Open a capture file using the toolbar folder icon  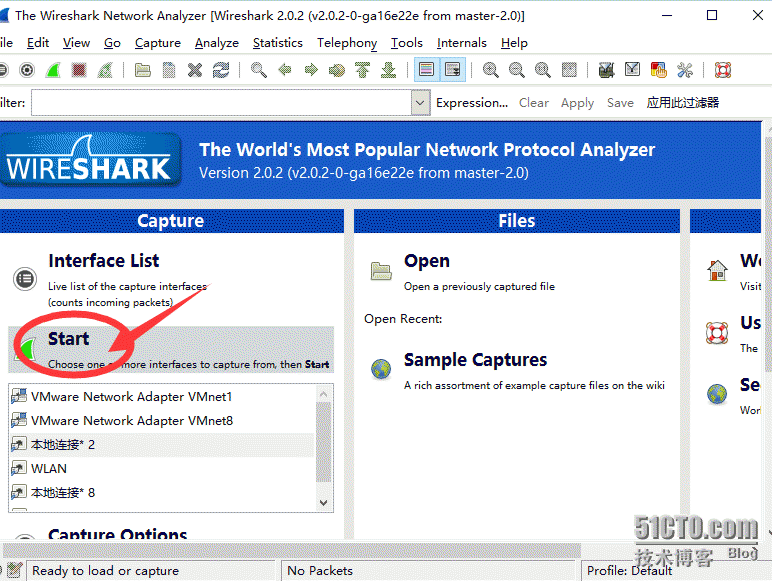143,70
